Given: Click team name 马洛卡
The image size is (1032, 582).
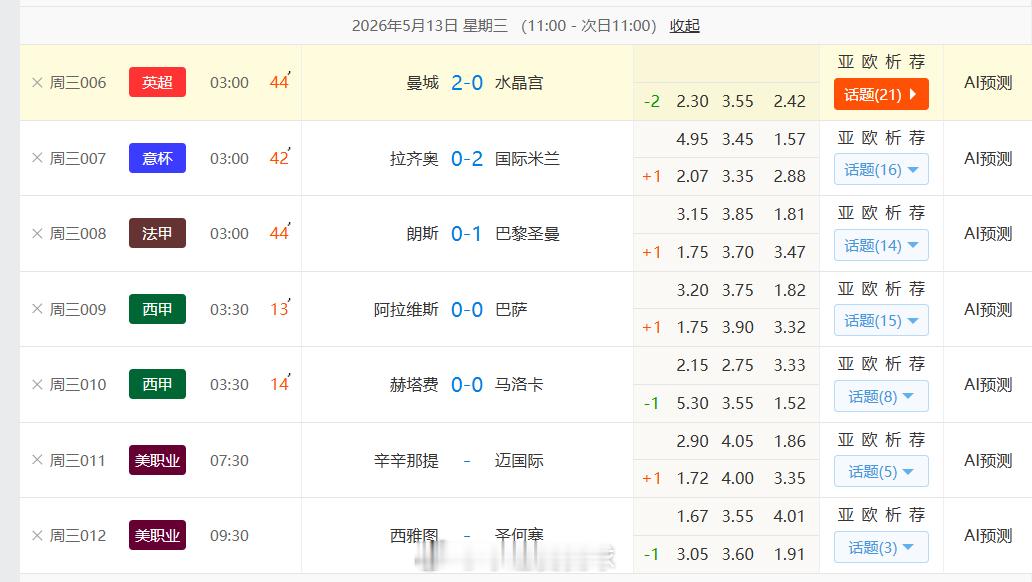Looking at the screenshot, I should (519, 384).
